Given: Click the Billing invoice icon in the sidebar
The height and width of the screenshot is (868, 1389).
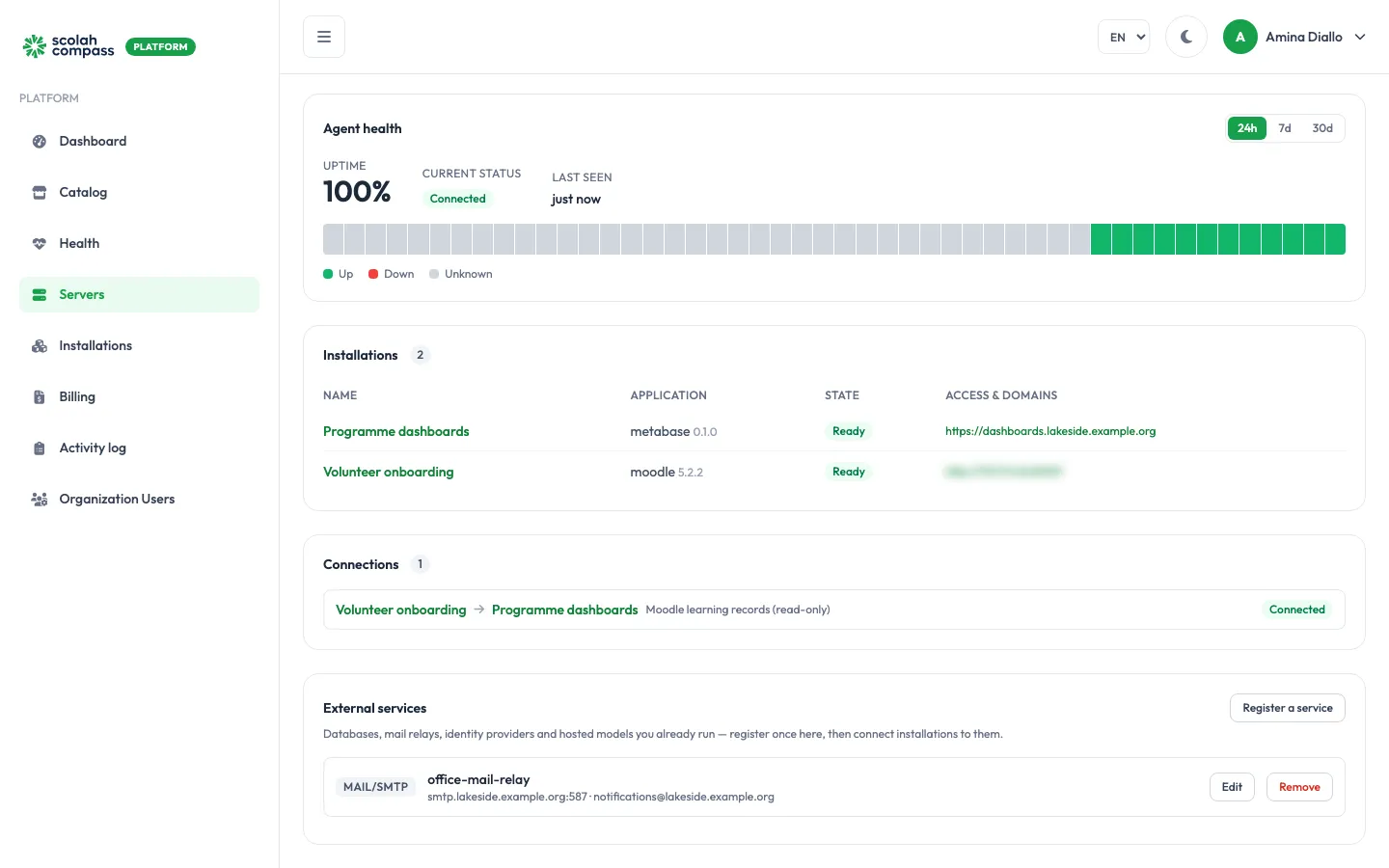Looking at the screenshot, I should [x=40, y=396].
